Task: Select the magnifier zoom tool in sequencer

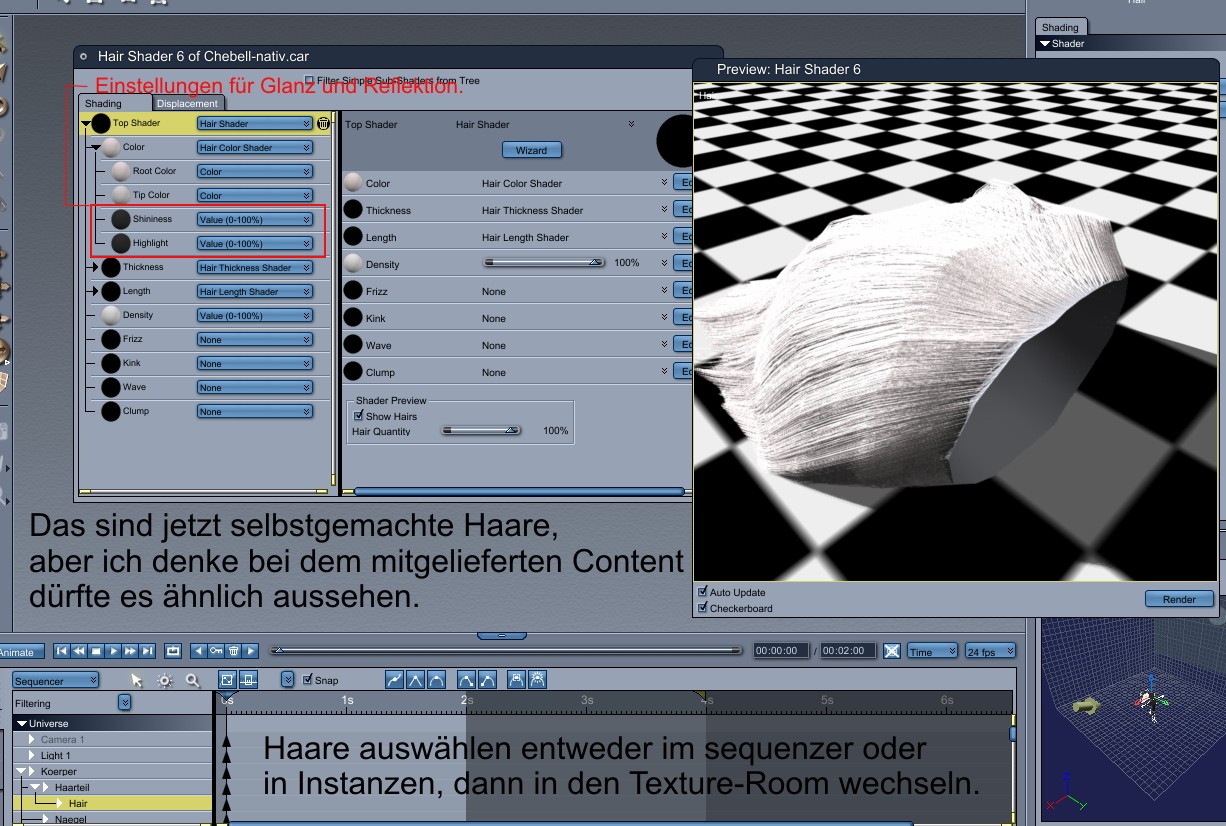Action: [x=192, y=680]
